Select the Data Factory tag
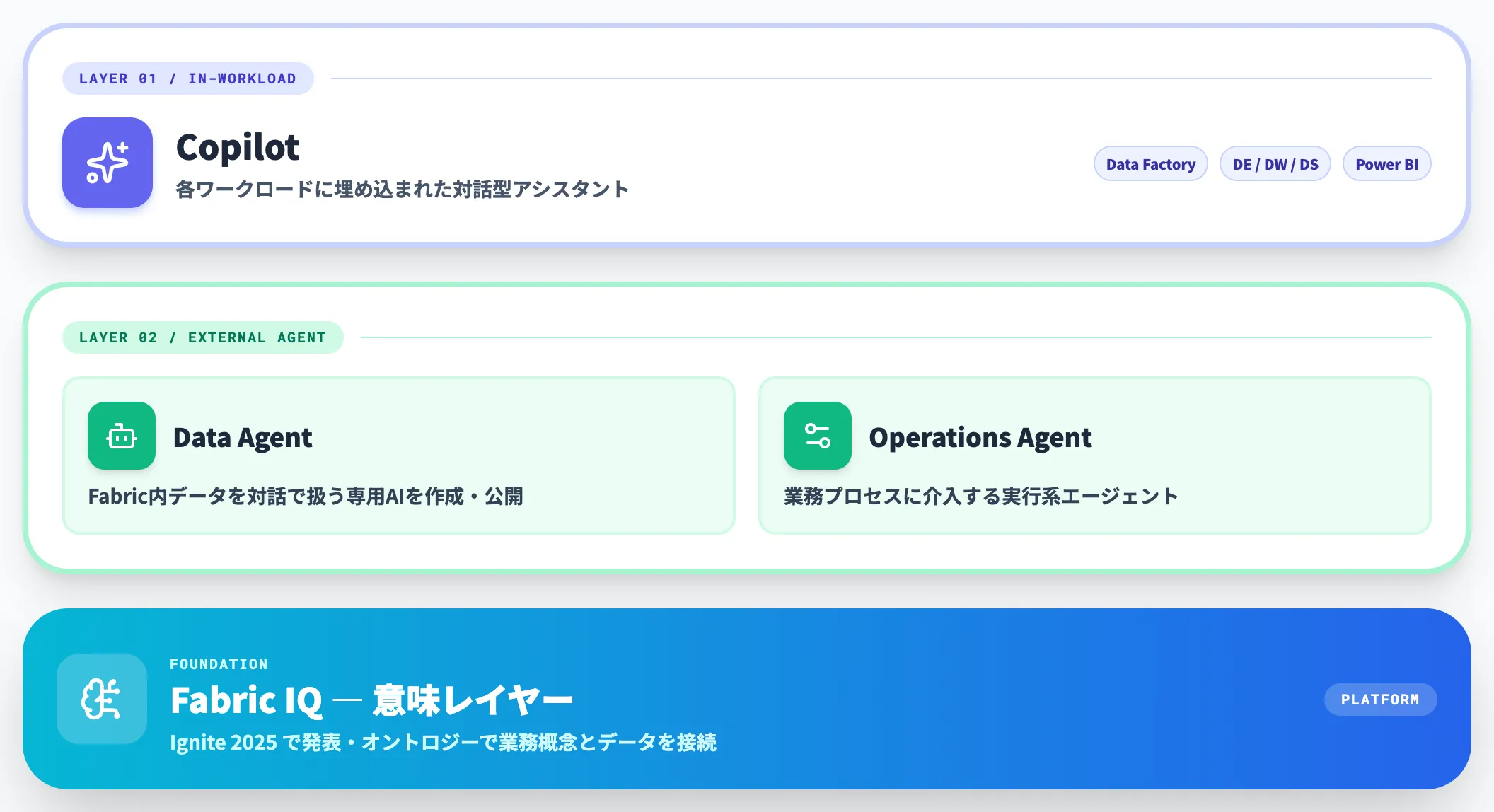Viewport: 1494px width, 812px height. [1151, 164]
